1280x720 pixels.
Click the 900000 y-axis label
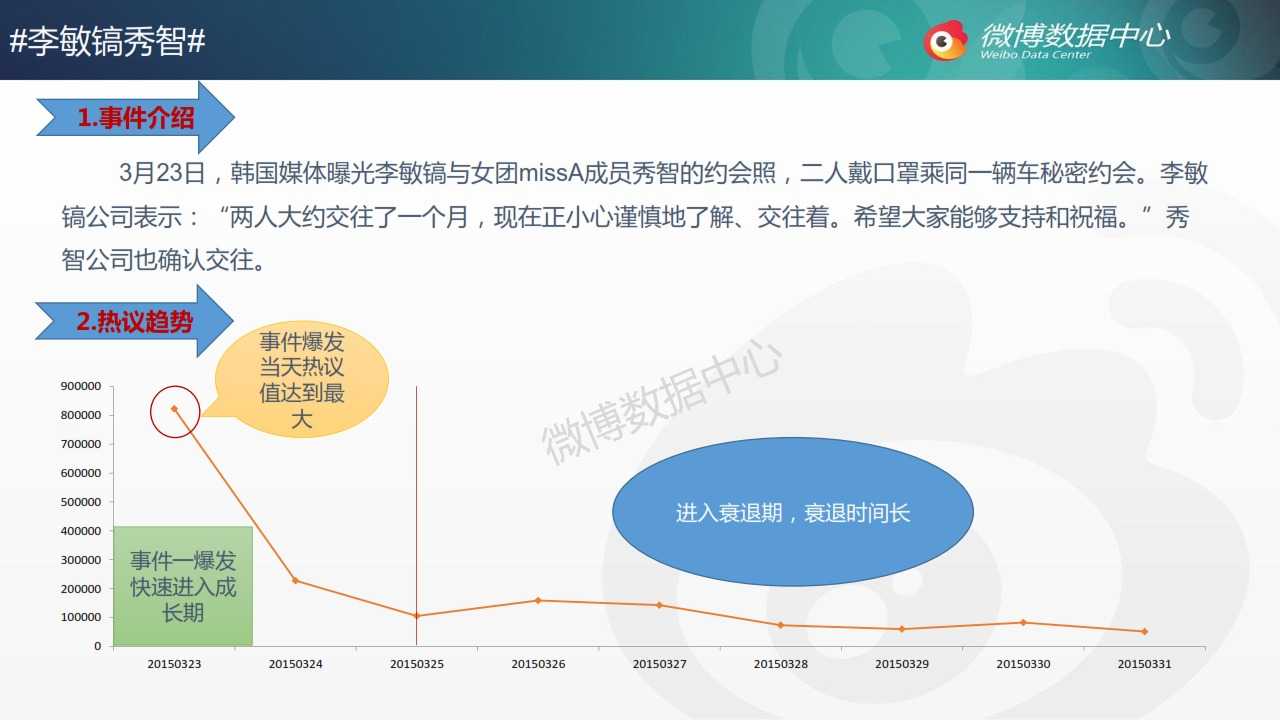click(x=82, y=386)
